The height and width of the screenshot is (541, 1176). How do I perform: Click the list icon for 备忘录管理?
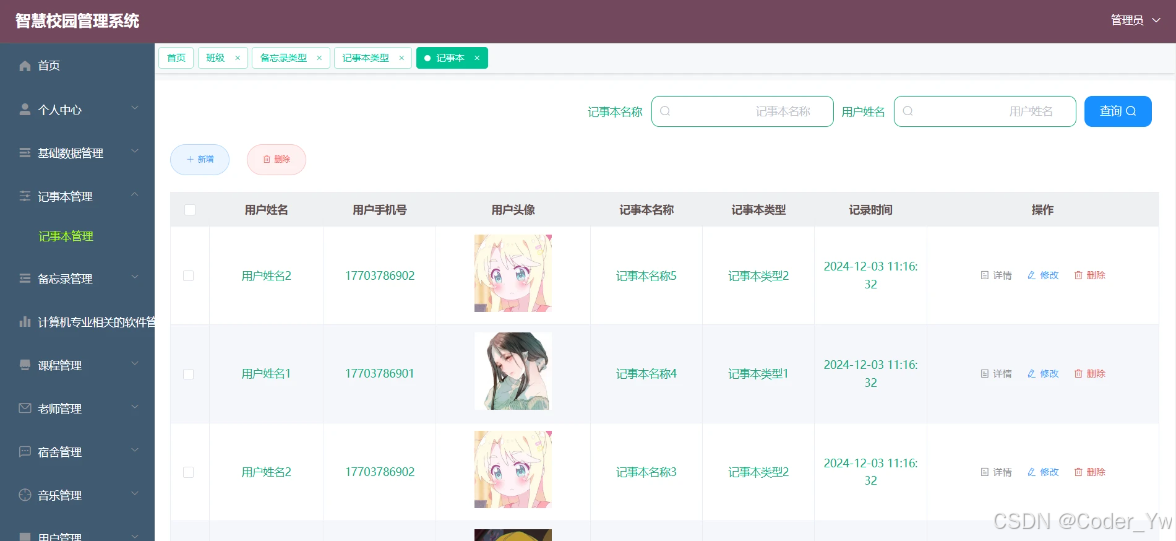25,278
